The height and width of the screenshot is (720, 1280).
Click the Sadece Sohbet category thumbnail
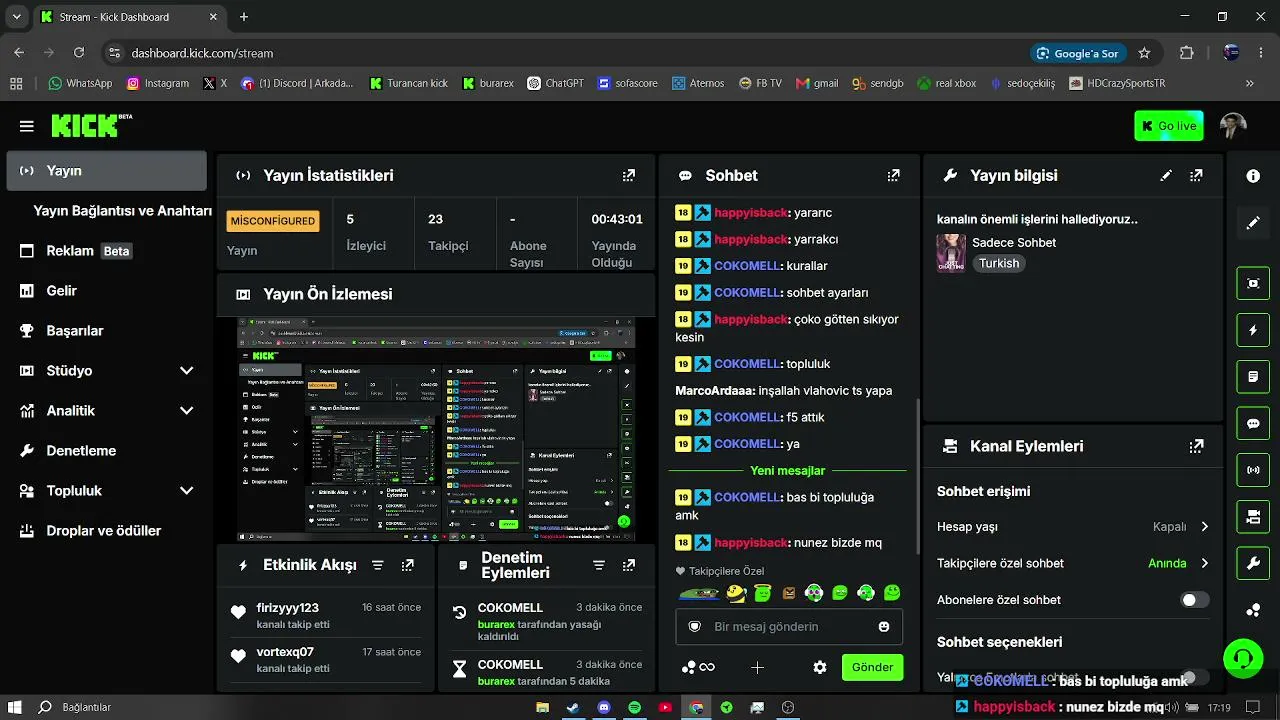pyautogui.click(x=951, y=253)
